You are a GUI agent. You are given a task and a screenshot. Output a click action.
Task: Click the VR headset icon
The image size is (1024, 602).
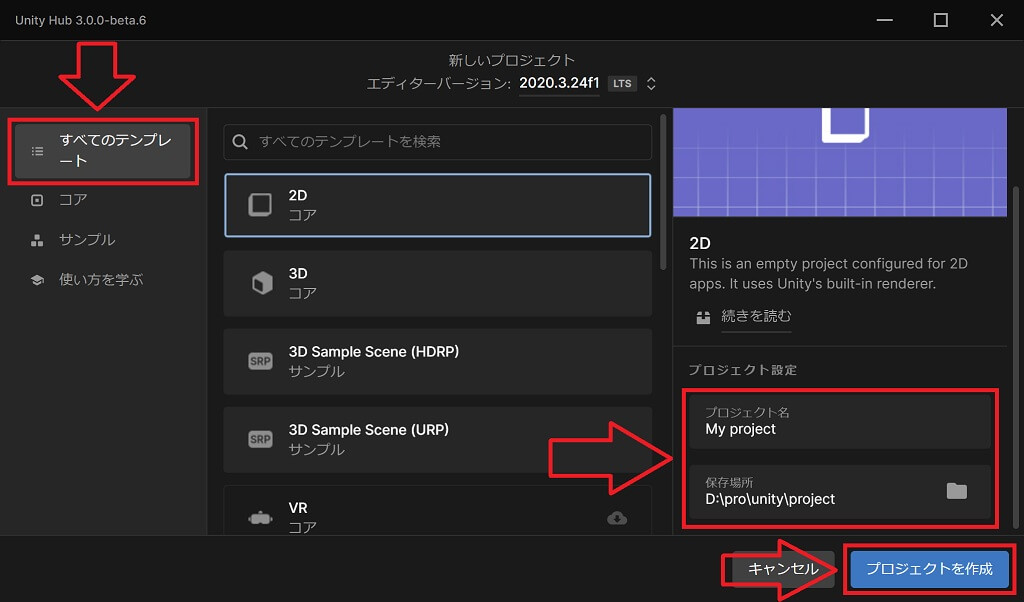pyautogui.click(x=260, y=519)
